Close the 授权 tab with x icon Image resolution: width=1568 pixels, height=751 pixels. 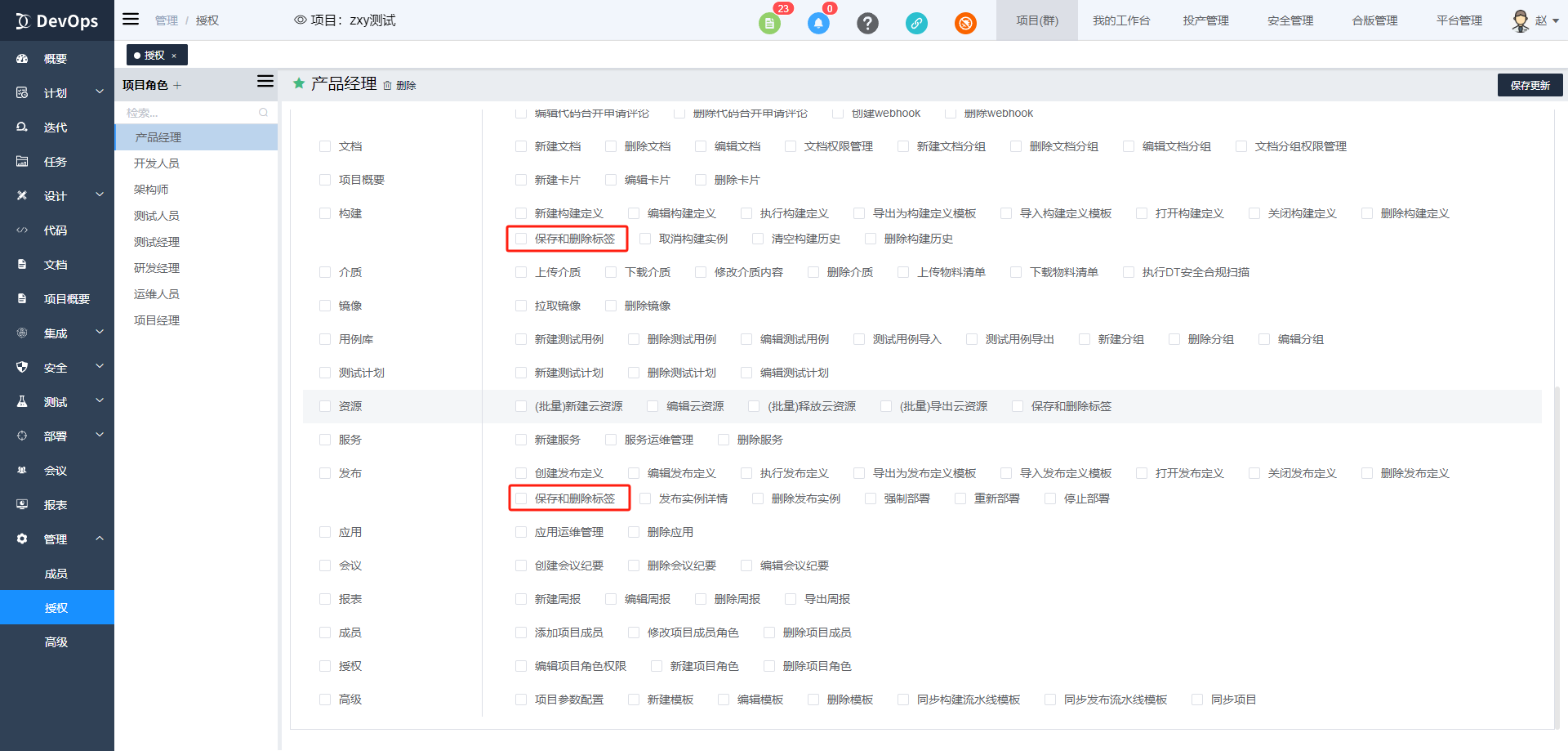tap(174, 56)
